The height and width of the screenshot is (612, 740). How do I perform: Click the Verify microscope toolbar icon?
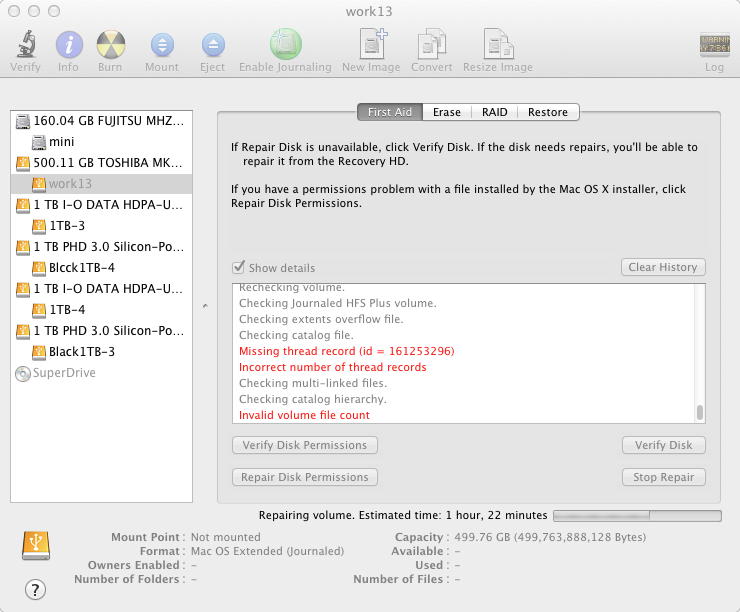tap(26, 44)
